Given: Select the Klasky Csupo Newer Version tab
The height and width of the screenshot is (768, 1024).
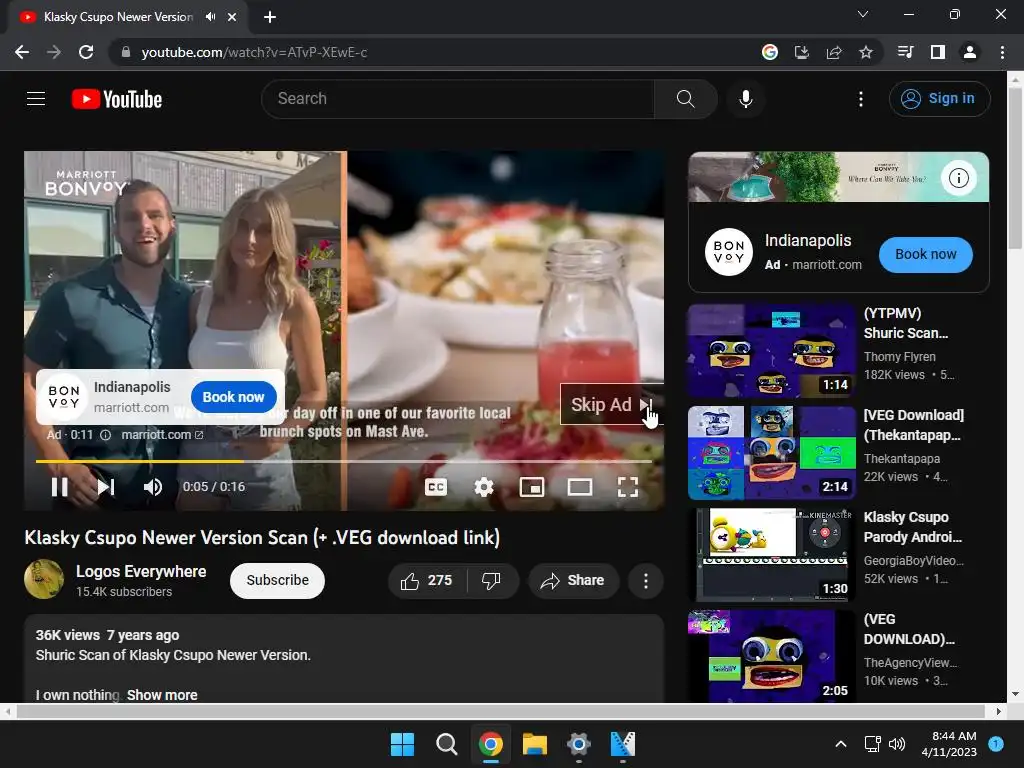Looking at the screenshot, I should pyautogui.click(x=118, y=17).
